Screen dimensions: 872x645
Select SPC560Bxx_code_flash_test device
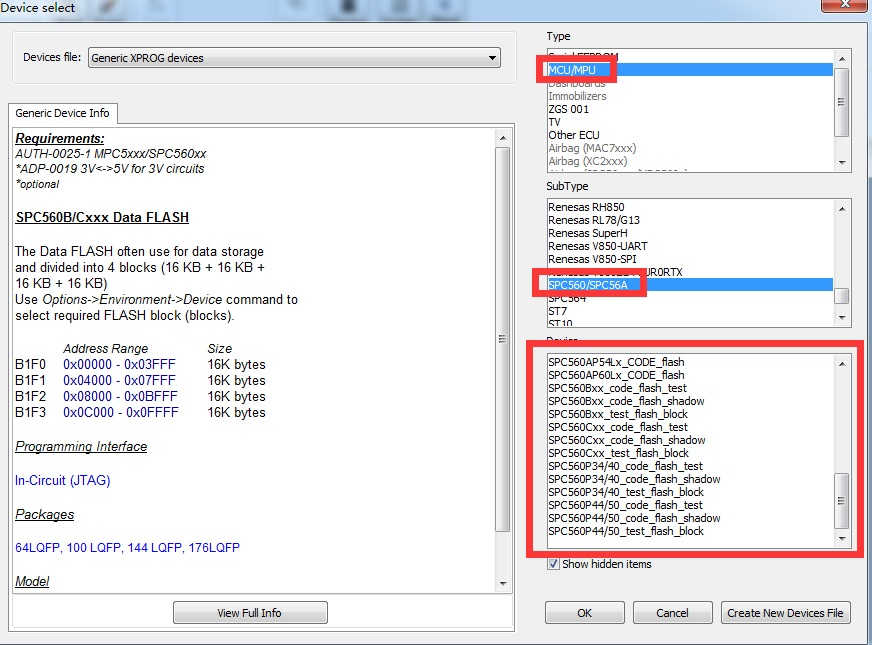click(x=690, y=388)
